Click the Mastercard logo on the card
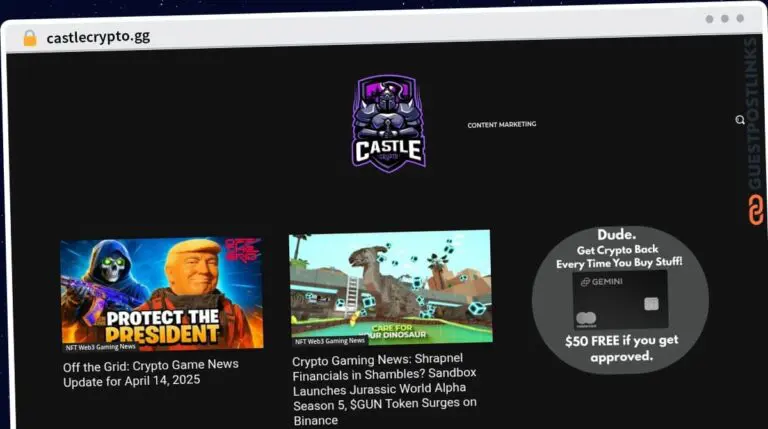 585,320
